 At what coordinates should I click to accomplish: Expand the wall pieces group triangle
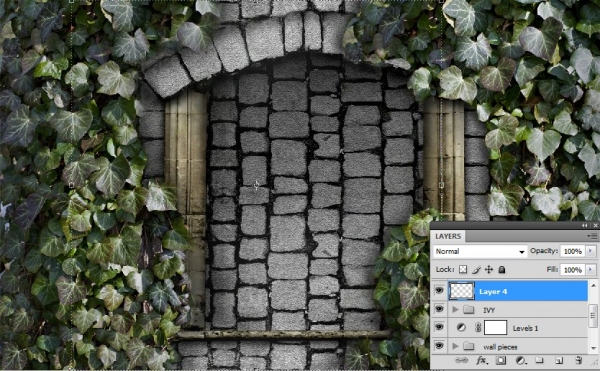click(455, 346)
